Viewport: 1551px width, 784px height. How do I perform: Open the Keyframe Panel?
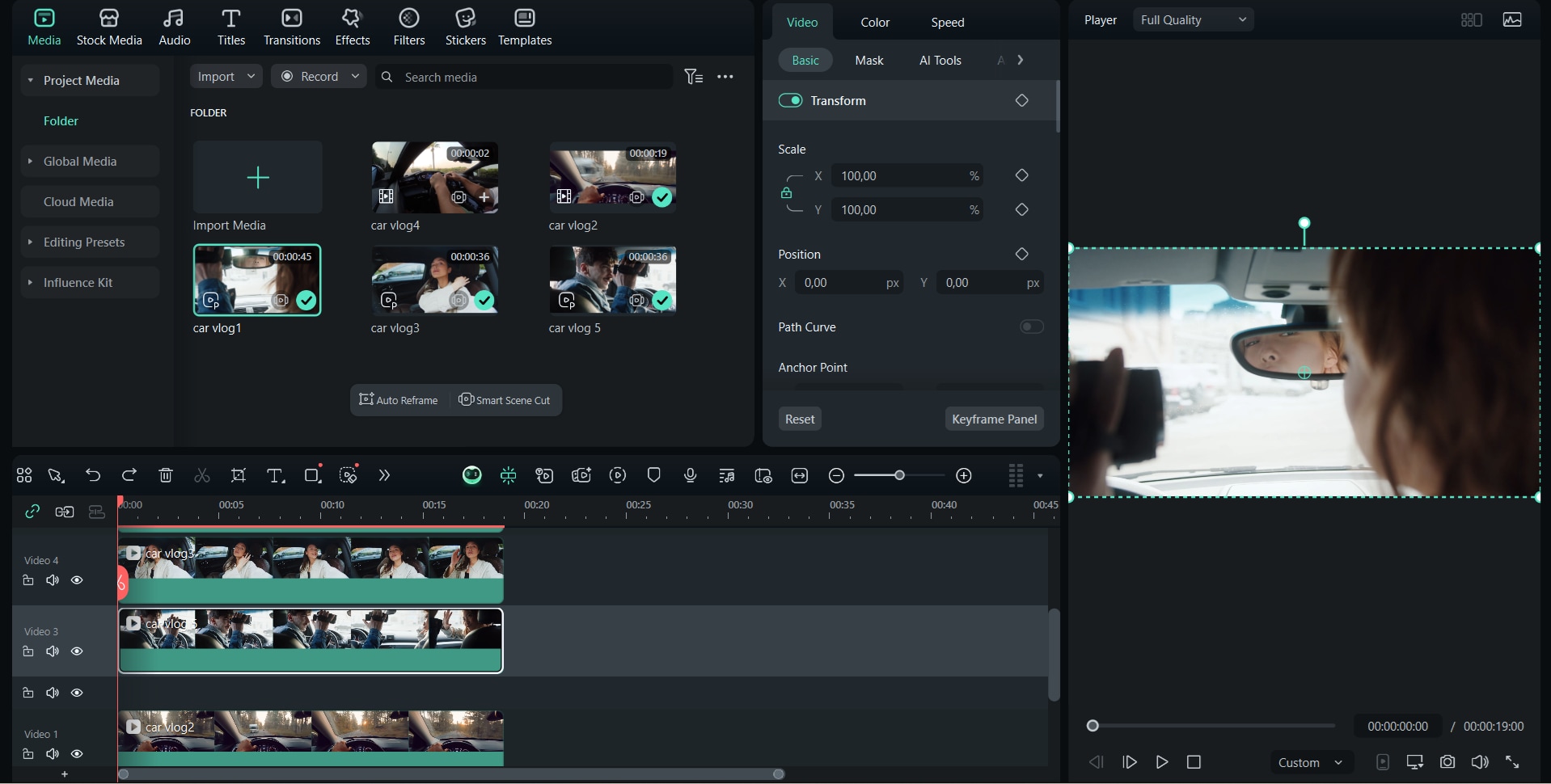pyautogui.click(x=995, y=419)
